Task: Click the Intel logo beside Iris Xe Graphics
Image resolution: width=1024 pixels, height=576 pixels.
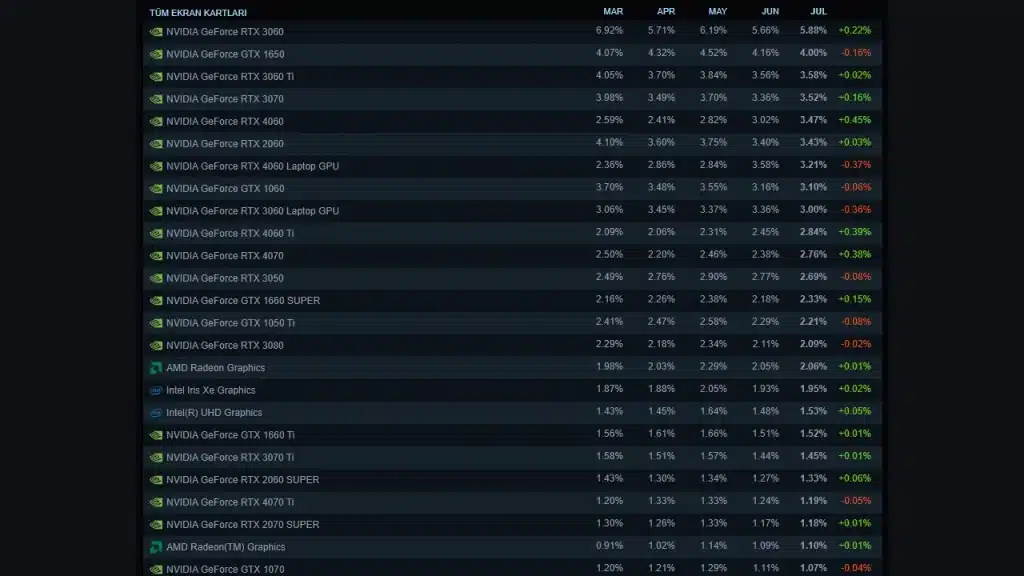Action: (156, 391)
